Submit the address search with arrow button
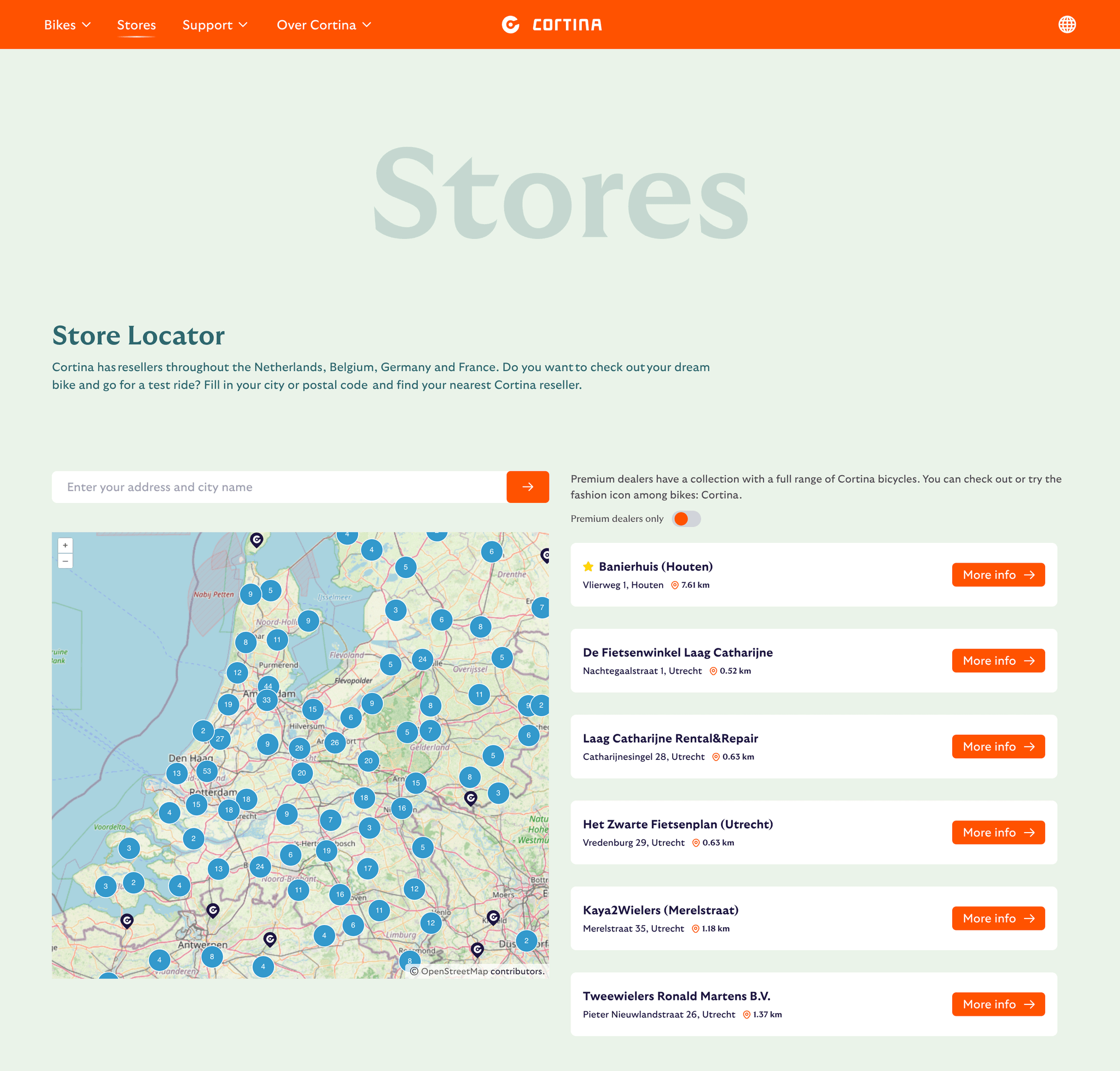This screenshot has width=1120, height=1071. coord(527,487)
